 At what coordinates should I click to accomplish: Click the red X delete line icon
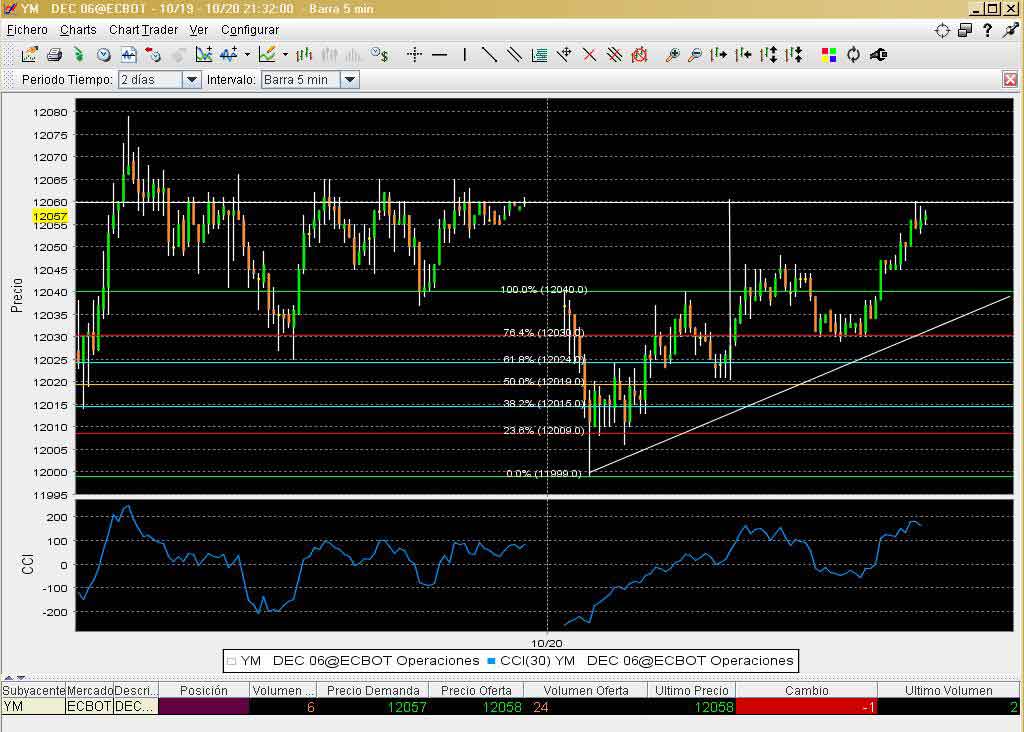click(x=589, y=55)
